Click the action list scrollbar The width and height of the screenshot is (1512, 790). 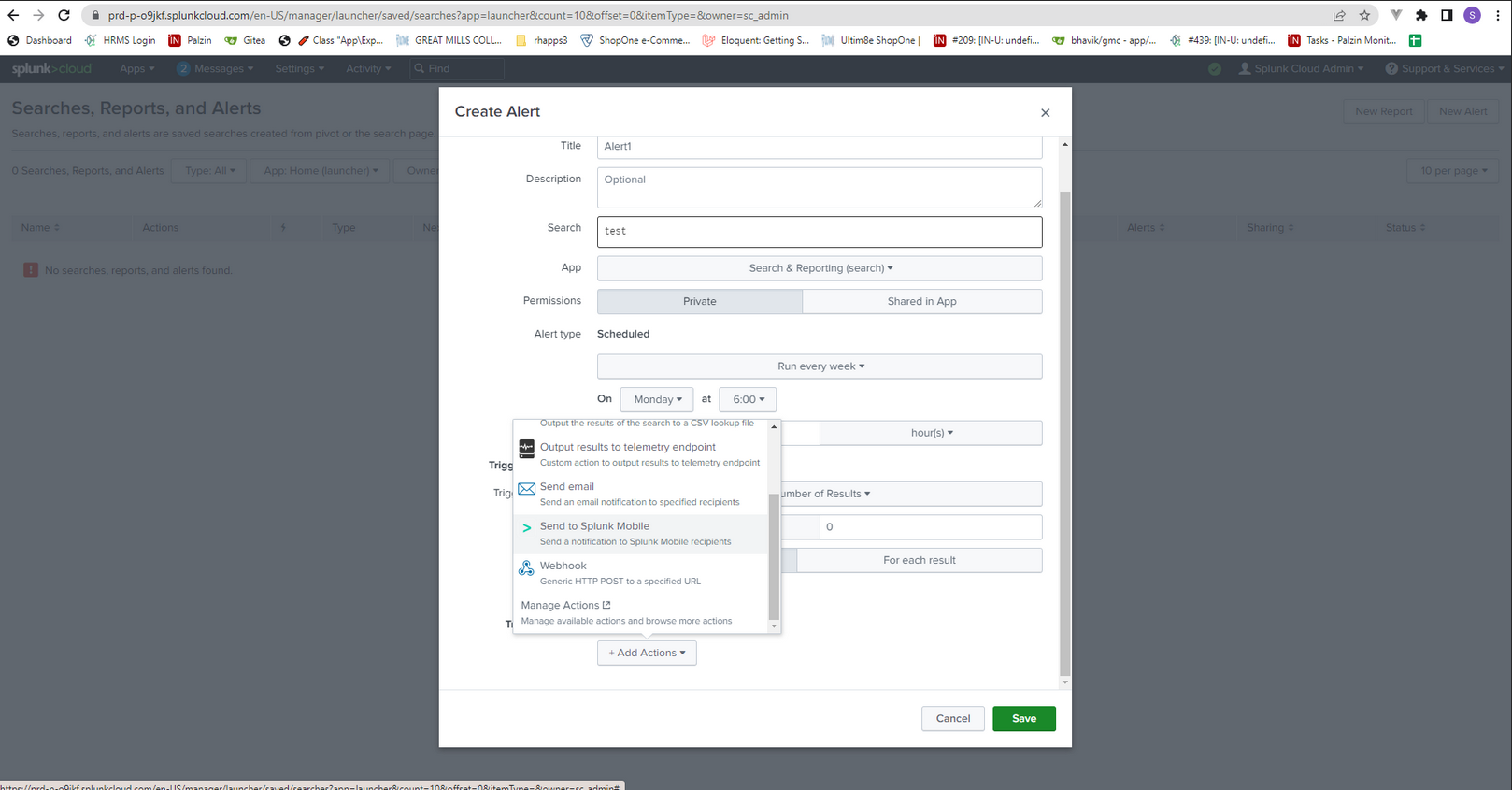tap(773, 556)
